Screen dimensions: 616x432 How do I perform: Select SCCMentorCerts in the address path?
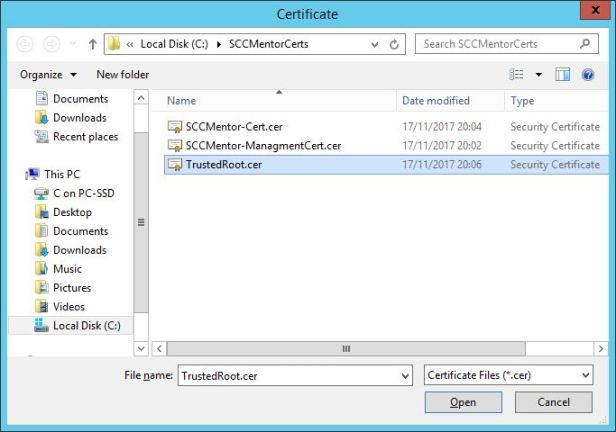(269, 44)
